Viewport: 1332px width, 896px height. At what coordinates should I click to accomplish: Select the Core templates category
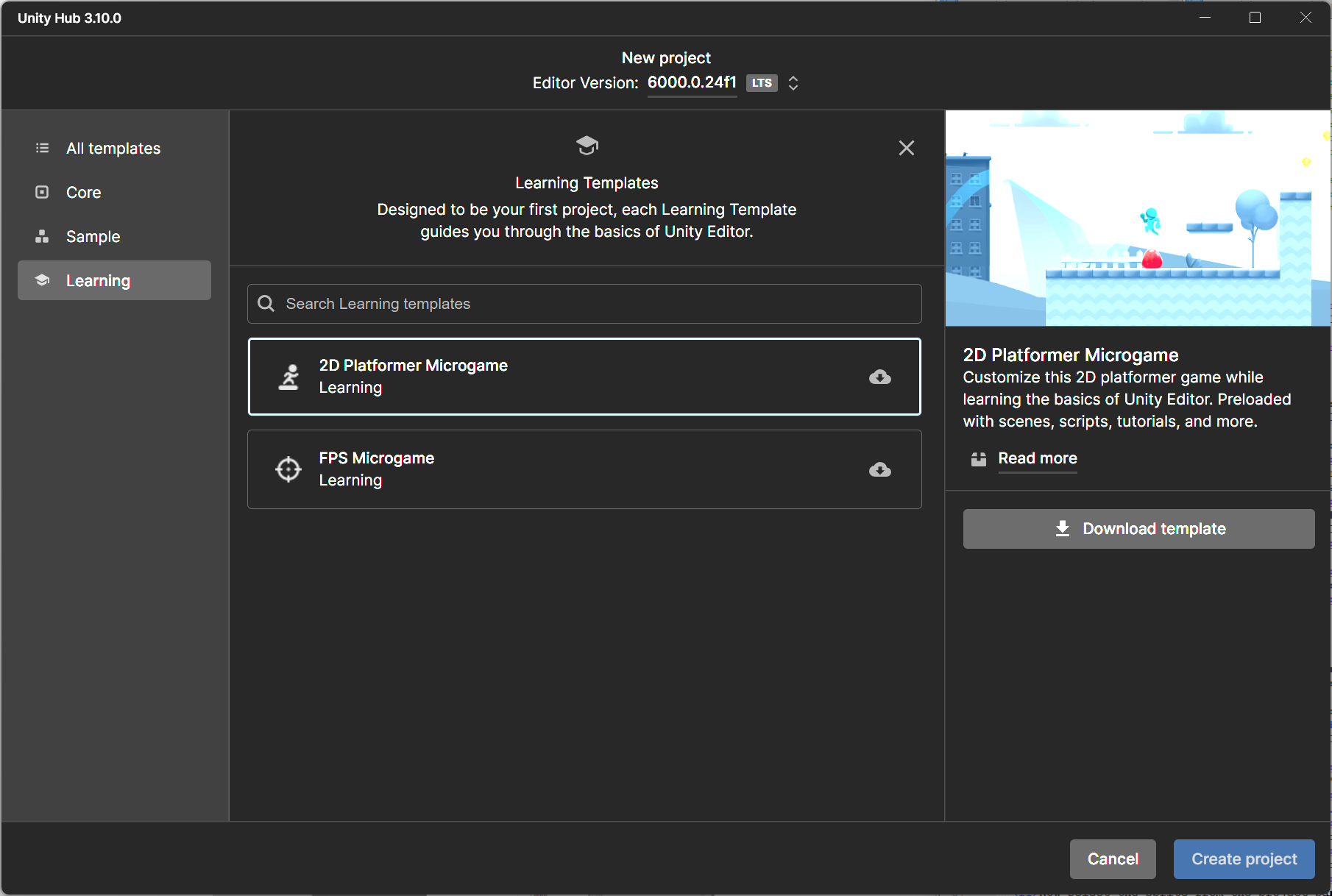[83, 192]
